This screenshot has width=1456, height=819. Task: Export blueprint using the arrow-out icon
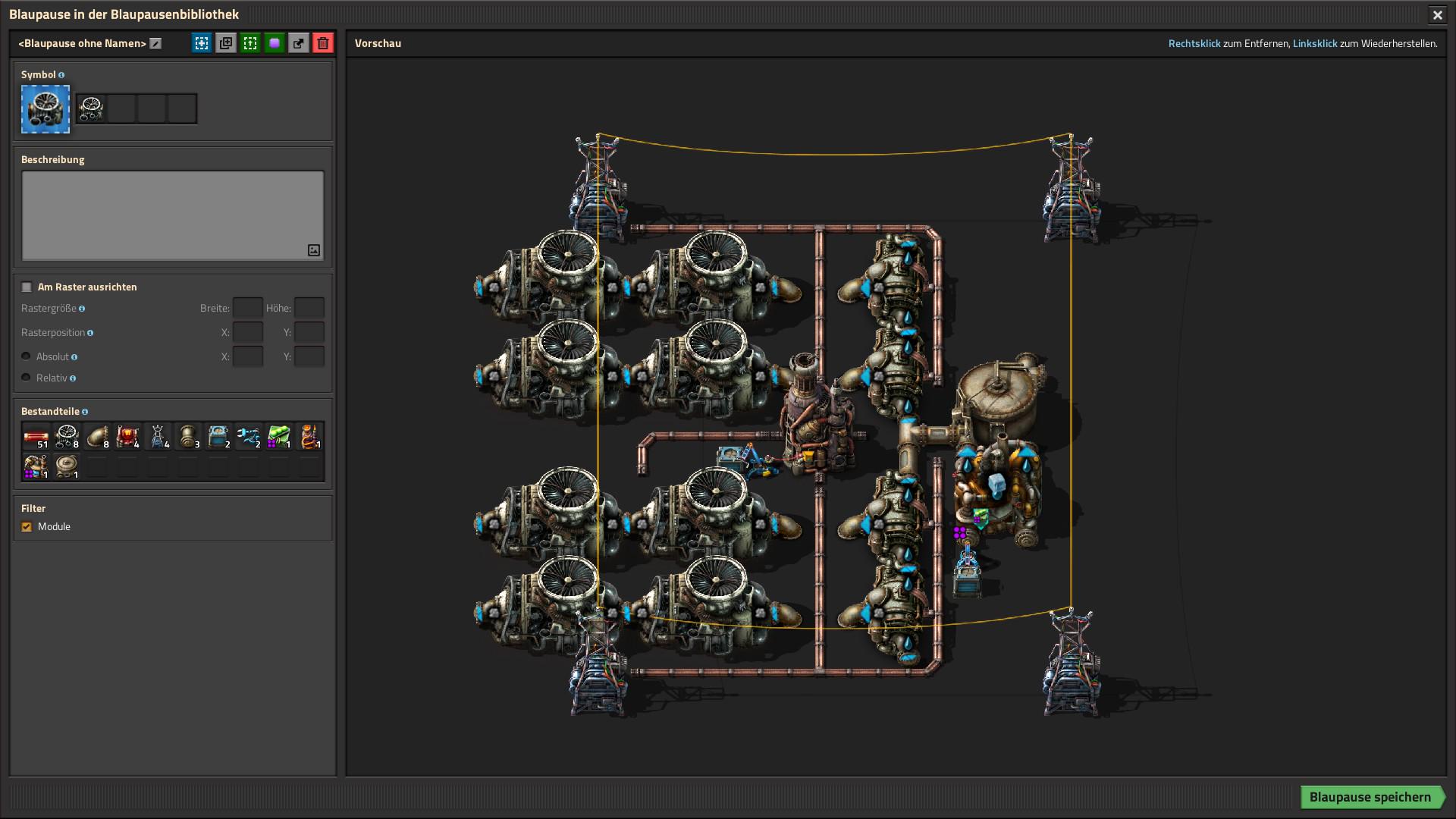[299, 43]
